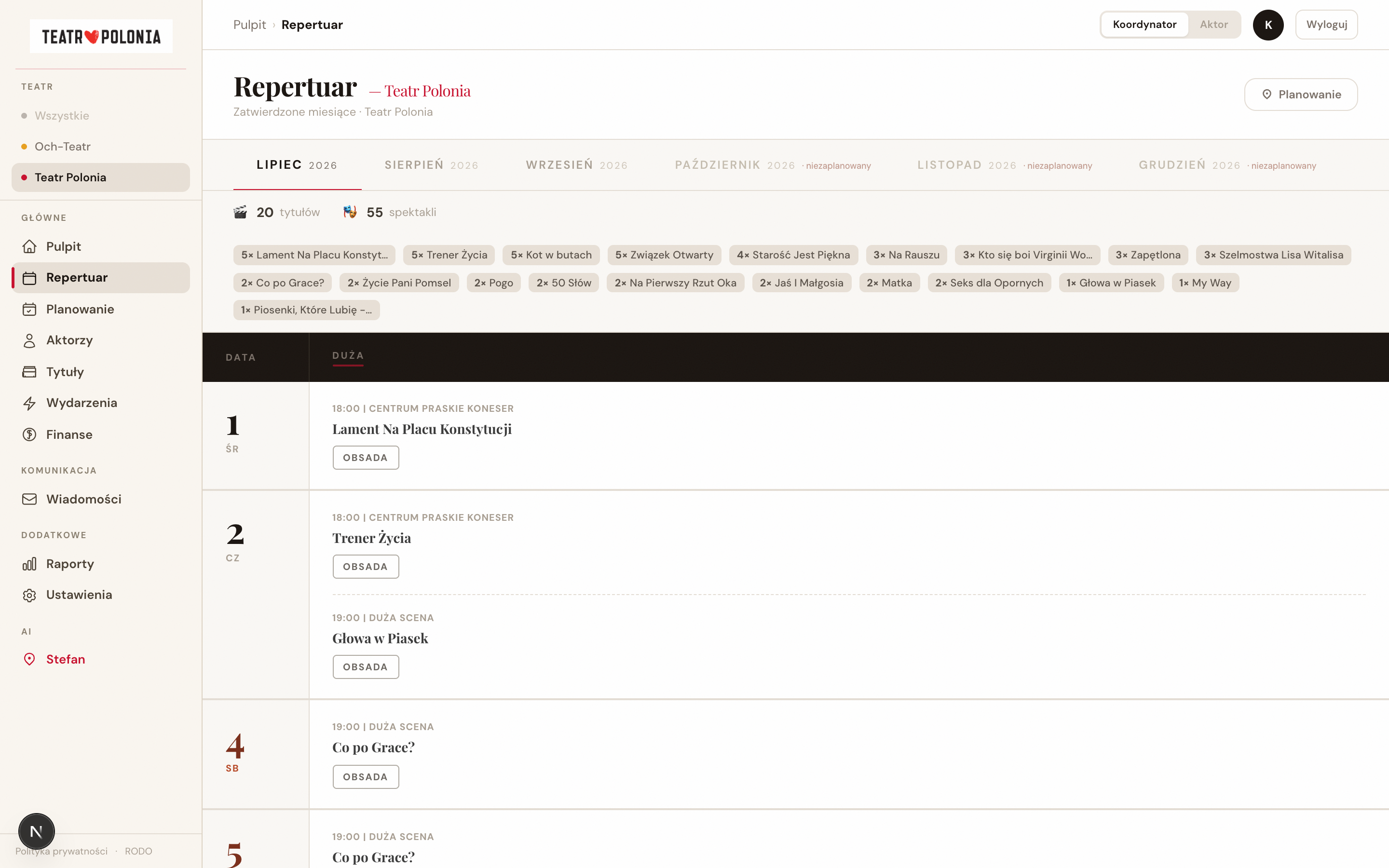The height and width of the screenshot is (868, 1389).
Task: Click the theater masks icon beside 55 spektakli
Action: pyautogui.click(x=350, y=212)
